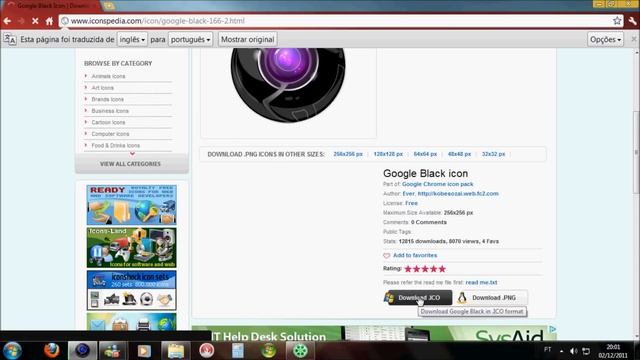Stop loading the page with X icon
The width and height of the screenshot is (640, 360).
pos(35,21)
